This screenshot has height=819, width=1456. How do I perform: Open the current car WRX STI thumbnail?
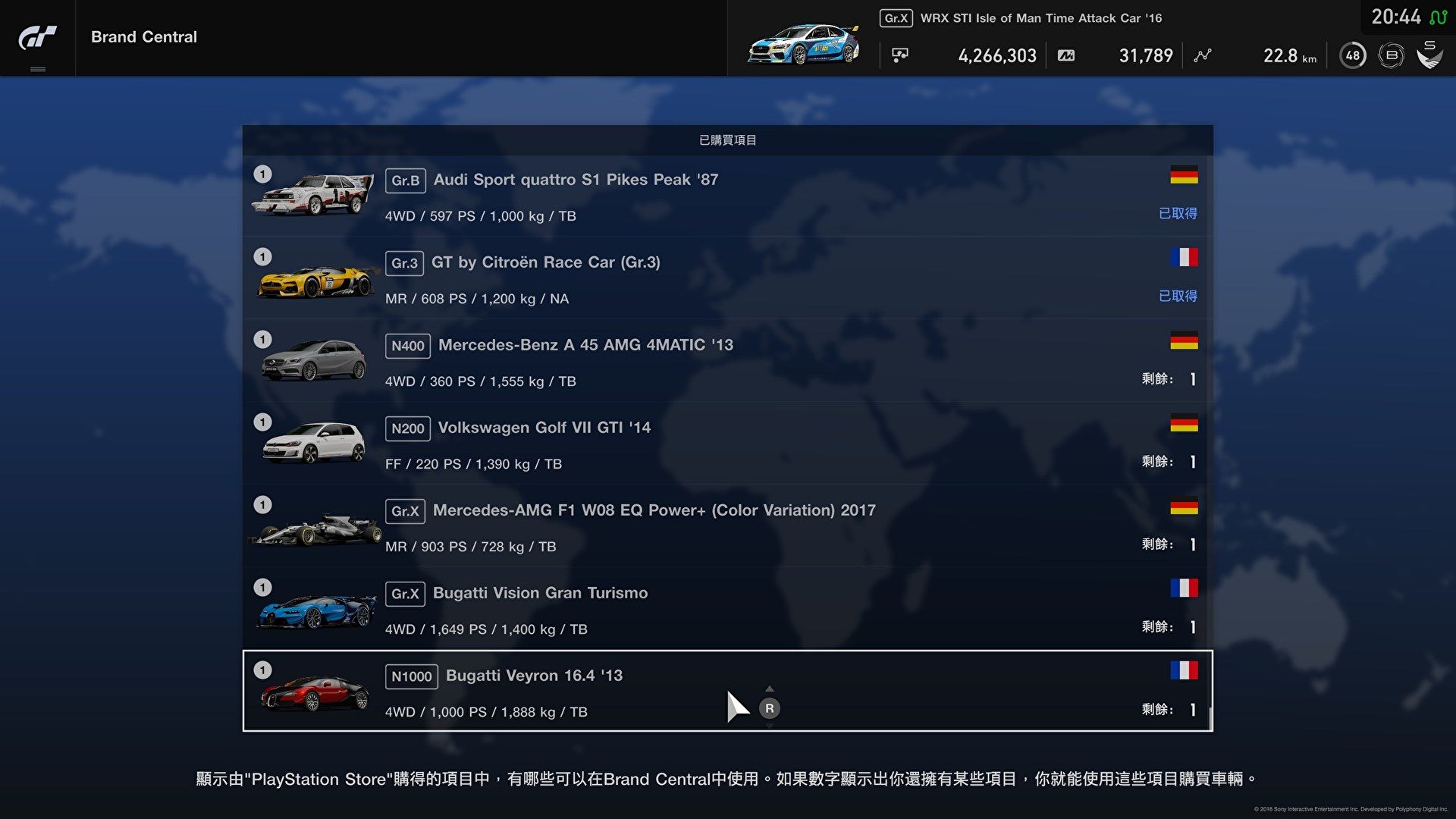pyautogui.click(x=803, y=44)
